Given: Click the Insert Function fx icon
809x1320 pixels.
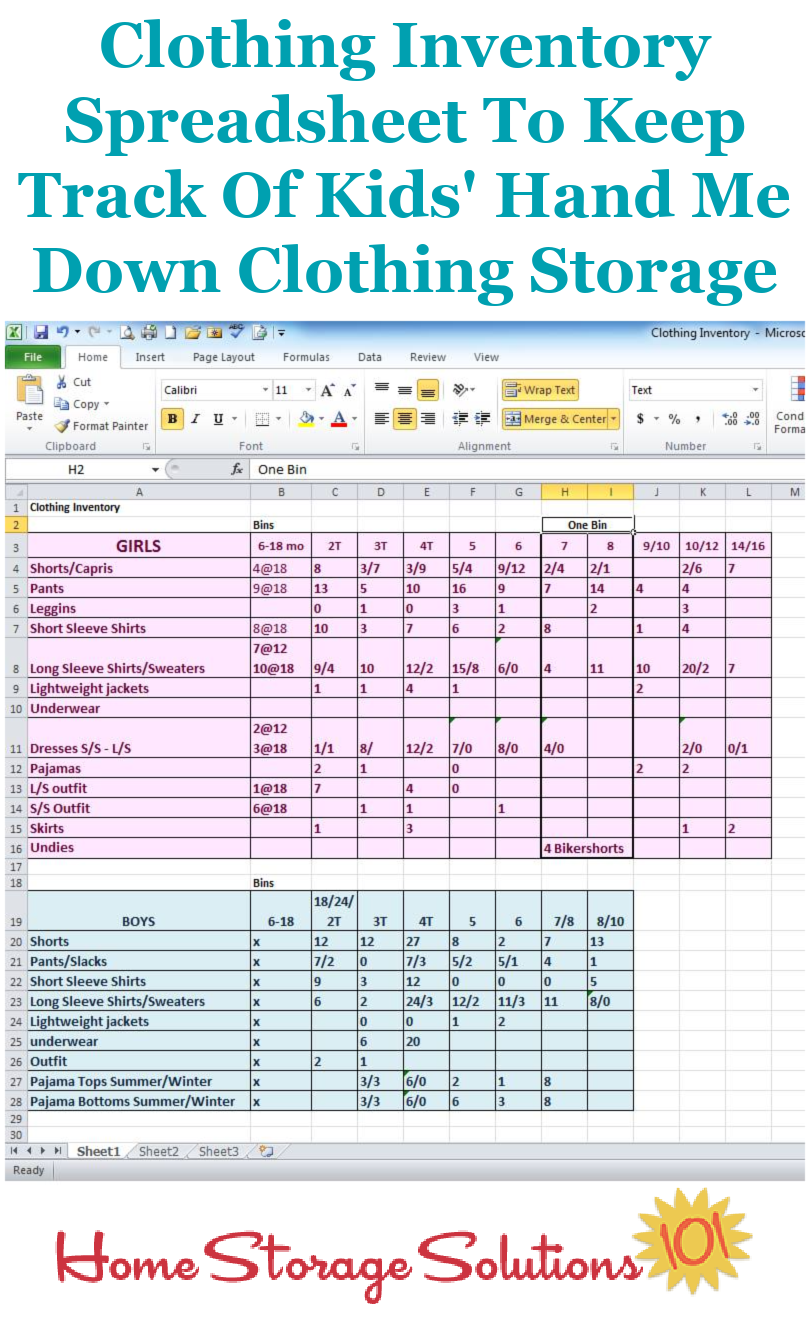Looking at the screenshot, I should pyautogui.click(x=237, y=469).
